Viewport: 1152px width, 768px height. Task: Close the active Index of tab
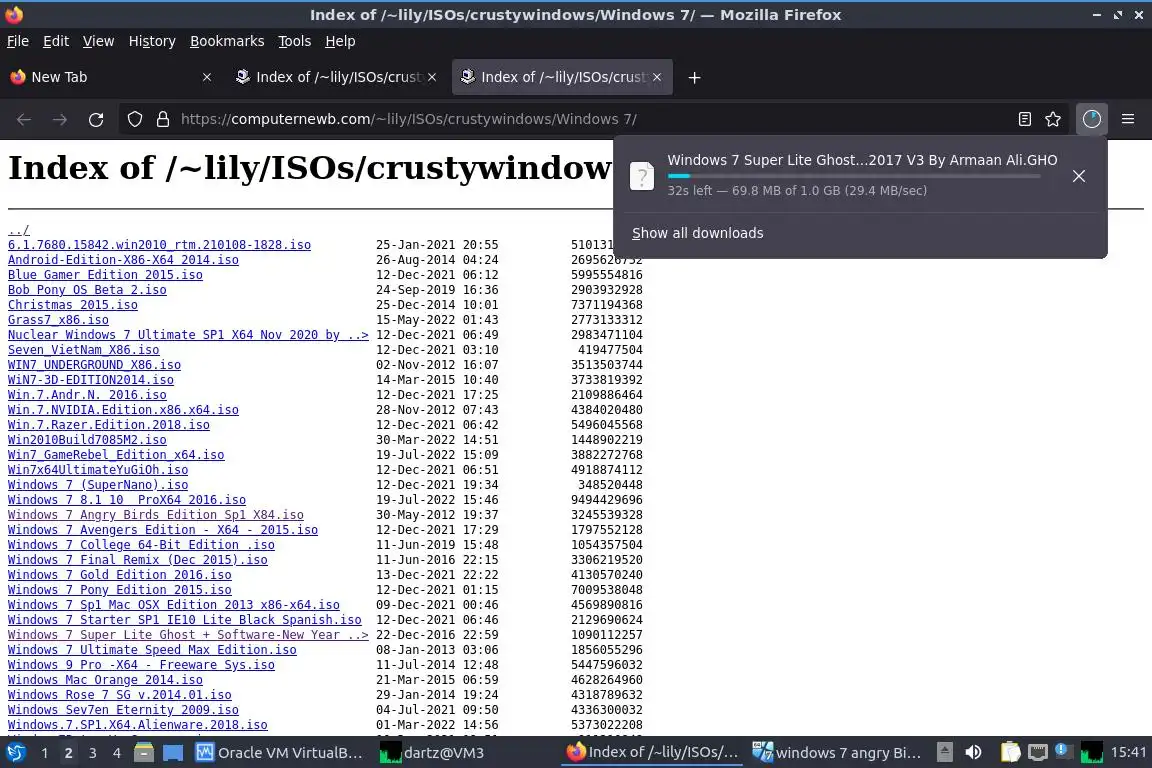[657, 77]
